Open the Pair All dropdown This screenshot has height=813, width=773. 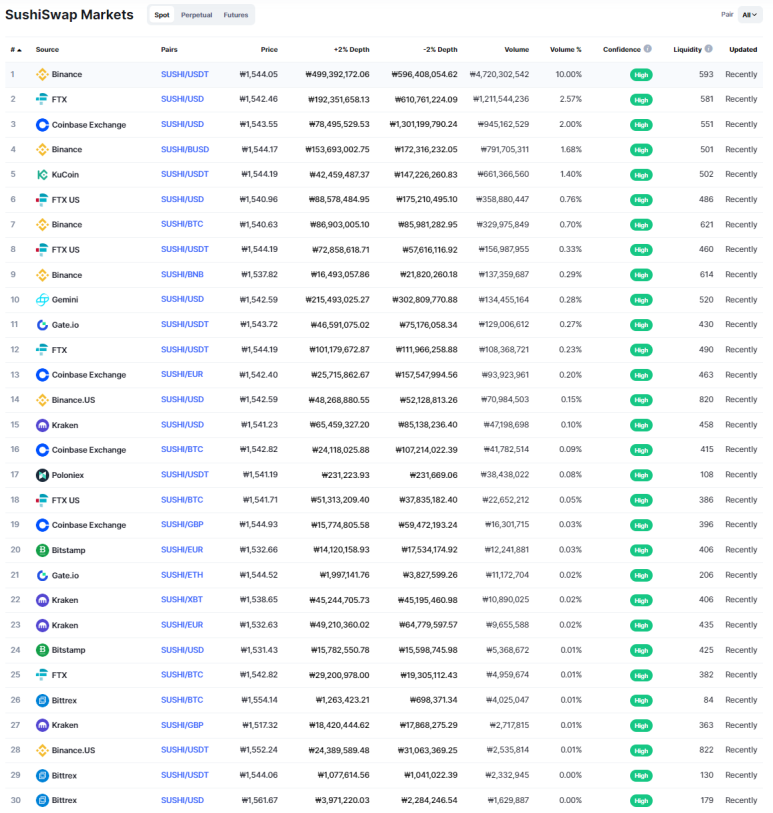click(x=750, y=15)
